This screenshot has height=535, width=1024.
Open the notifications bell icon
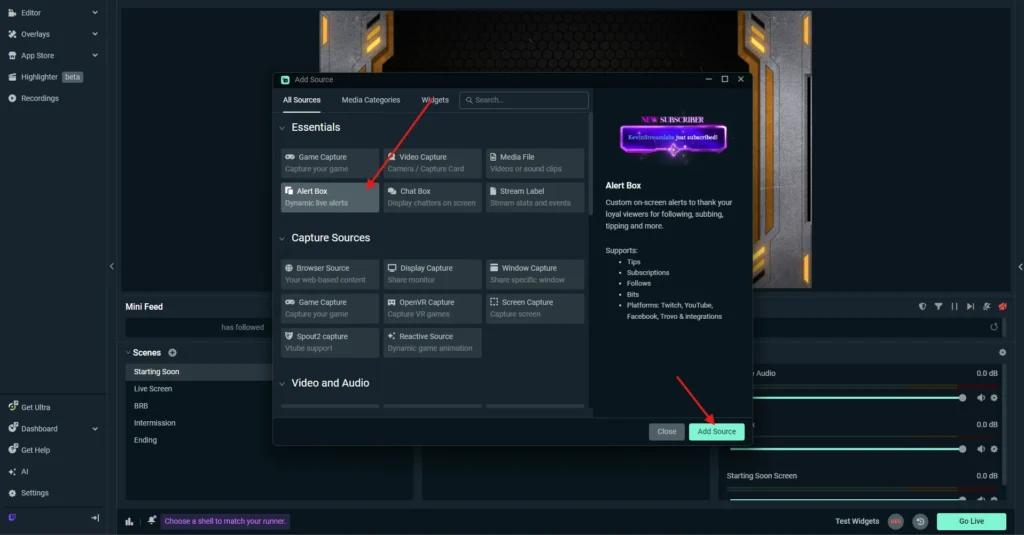pos(152,521)
